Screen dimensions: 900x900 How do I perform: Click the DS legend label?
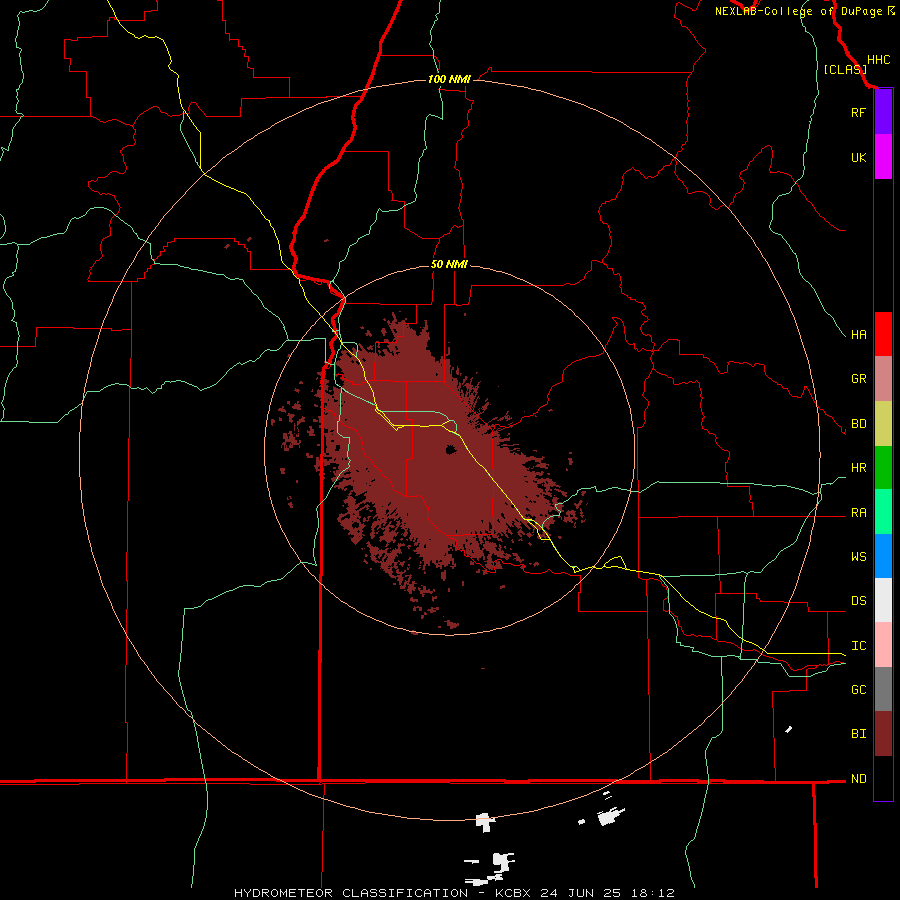[858, 600]
